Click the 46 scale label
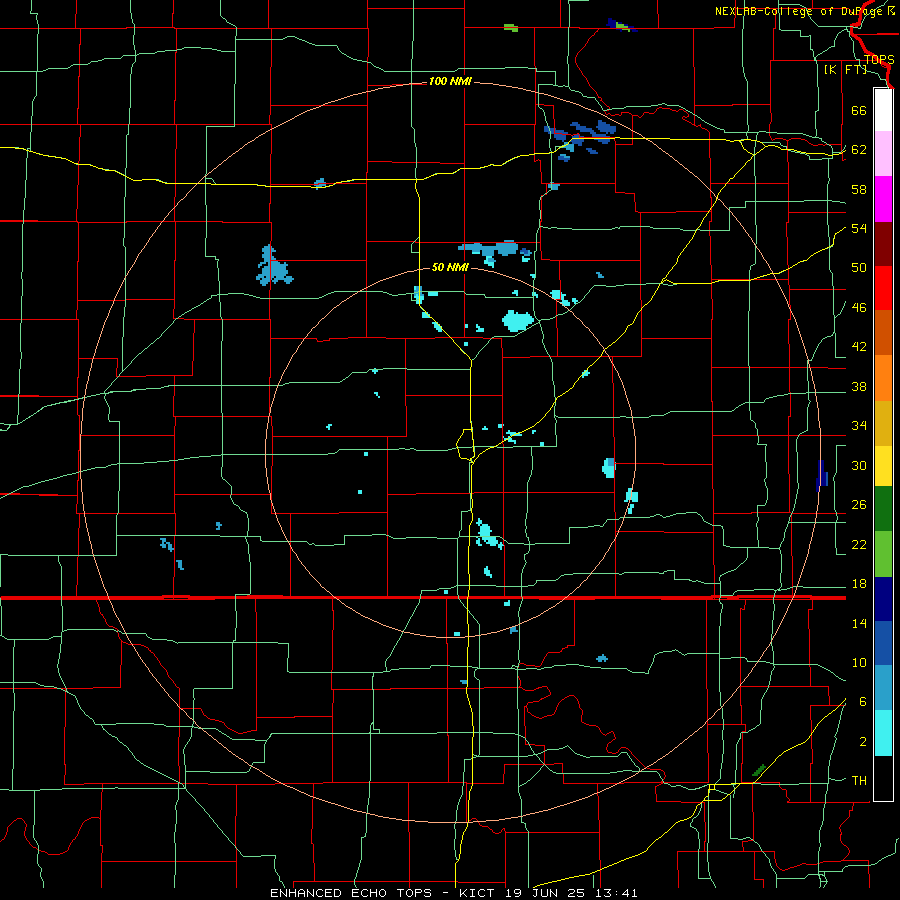 point(859,308)
